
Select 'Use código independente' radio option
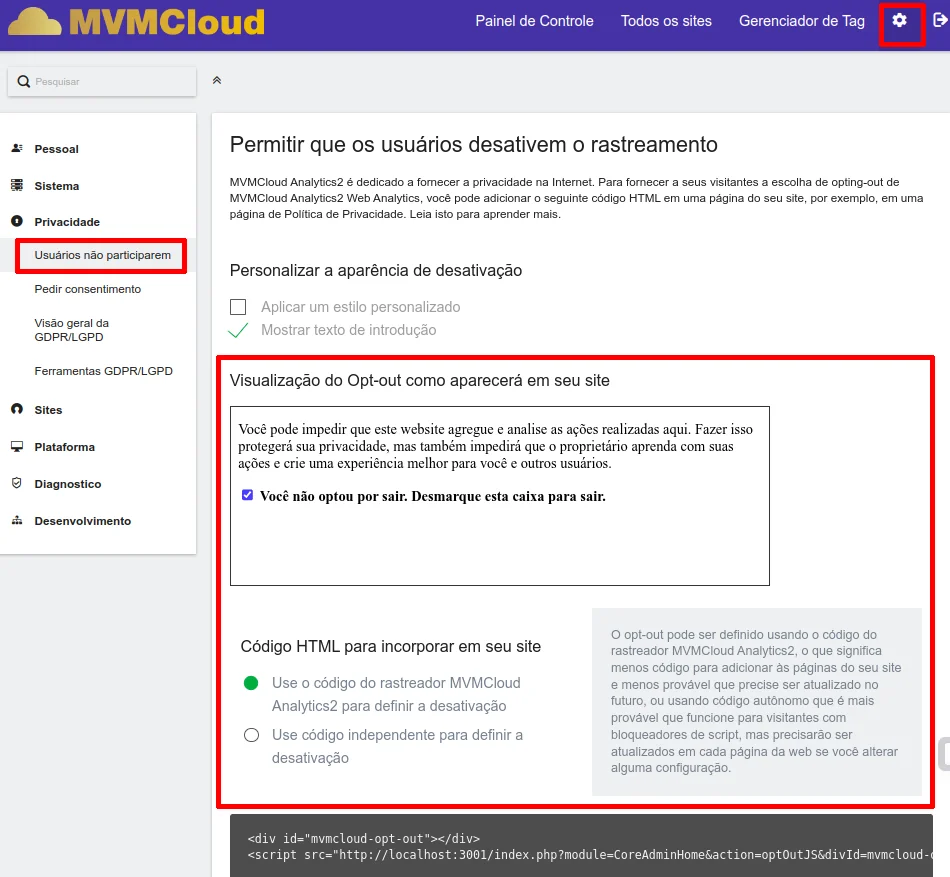251,735
